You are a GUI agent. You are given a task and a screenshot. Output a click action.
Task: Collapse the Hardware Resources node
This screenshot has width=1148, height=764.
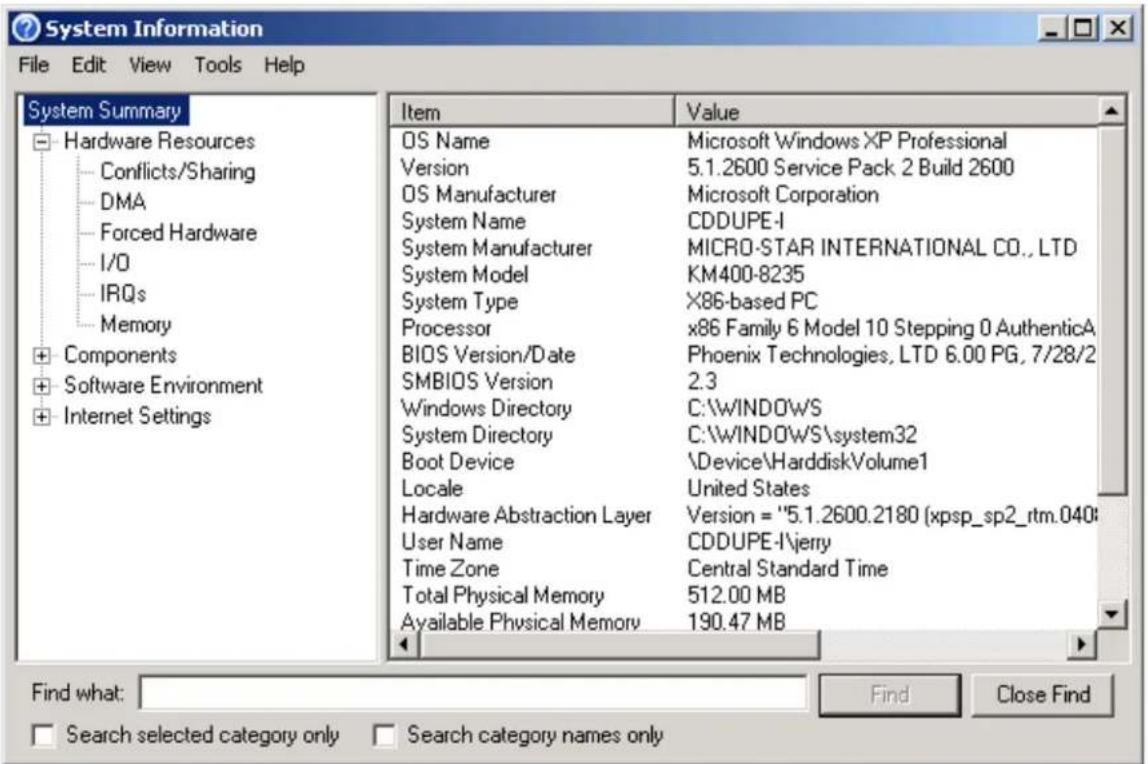42,141
